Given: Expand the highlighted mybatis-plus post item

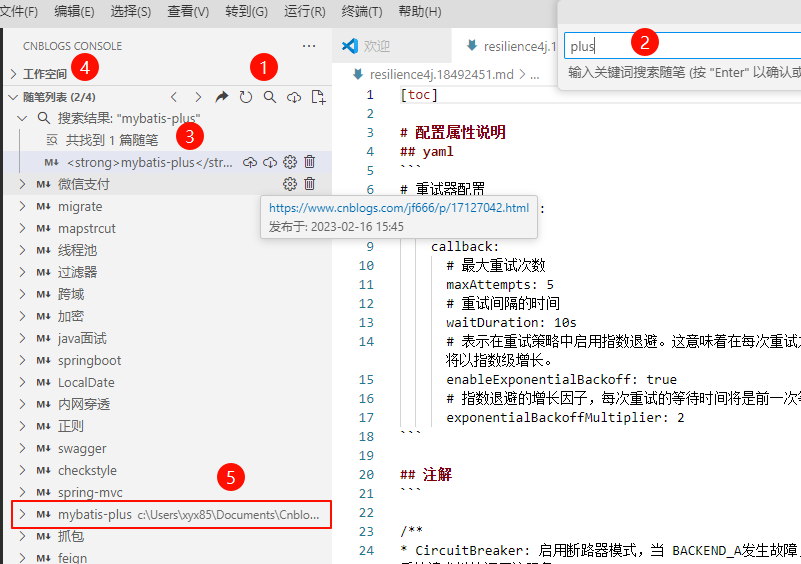Looking at the screenshot, I should point(22,514).
